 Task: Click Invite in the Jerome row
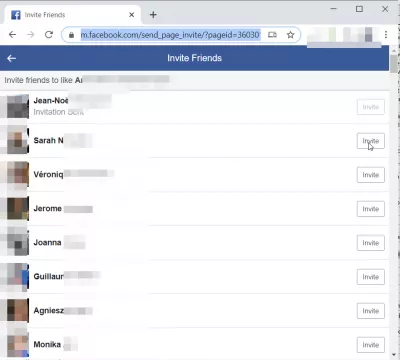pos(371,209)
